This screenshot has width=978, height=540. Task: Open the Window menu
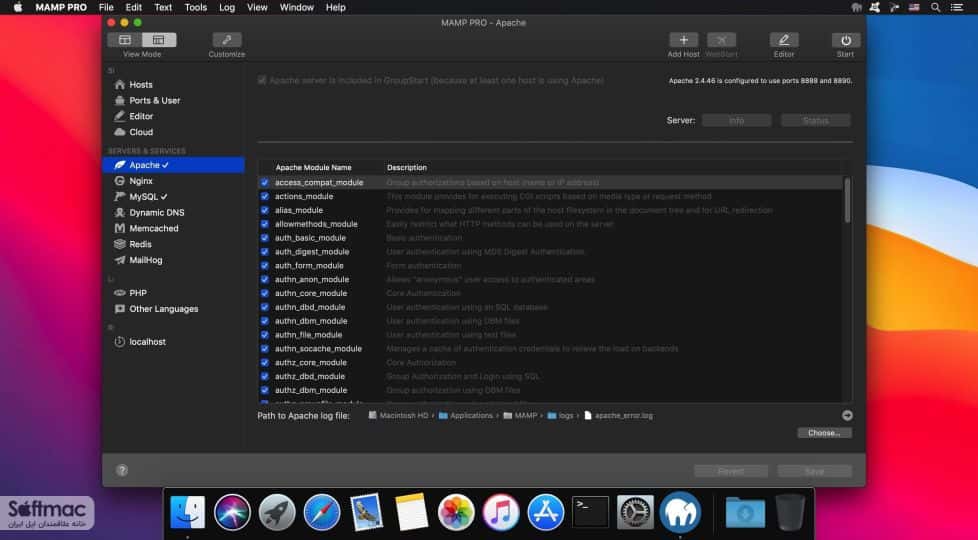[297, 7]
